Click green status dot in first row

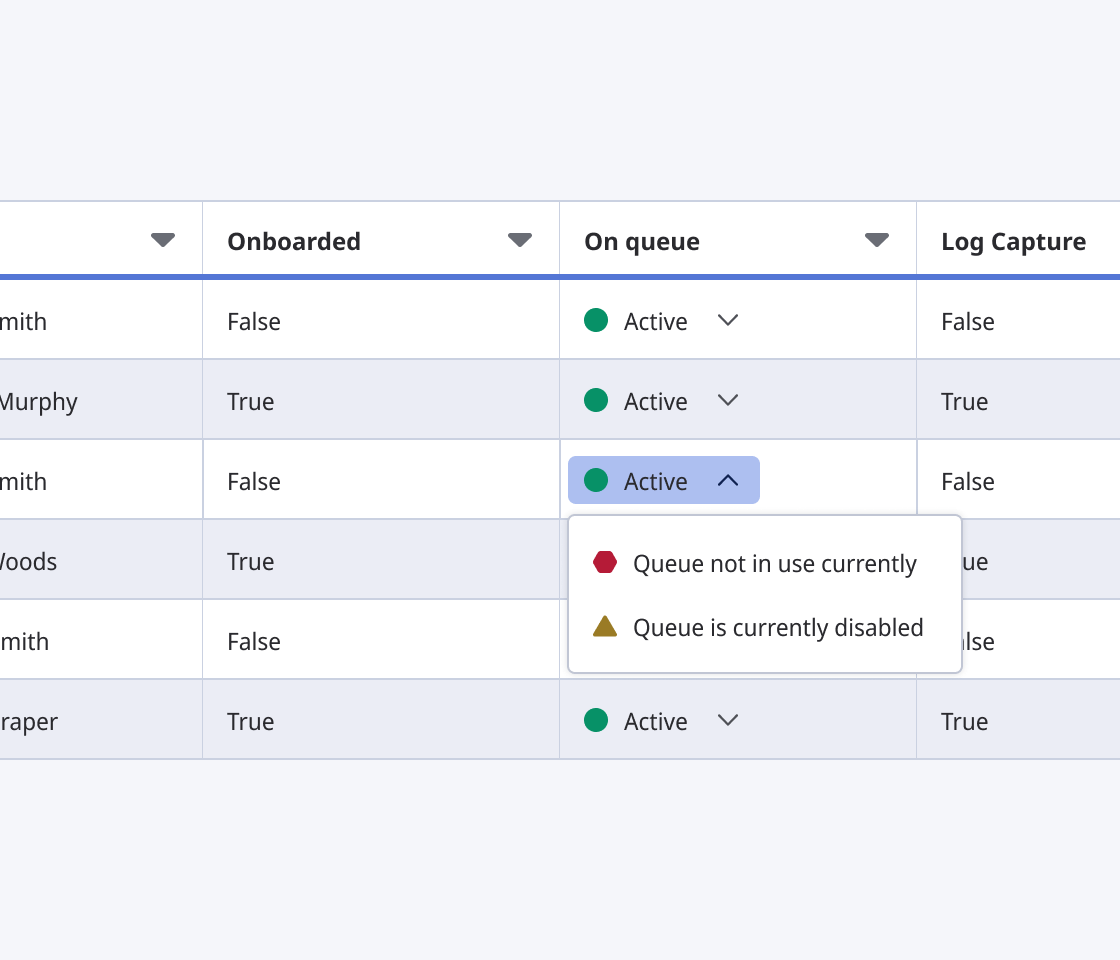(596, 320)
